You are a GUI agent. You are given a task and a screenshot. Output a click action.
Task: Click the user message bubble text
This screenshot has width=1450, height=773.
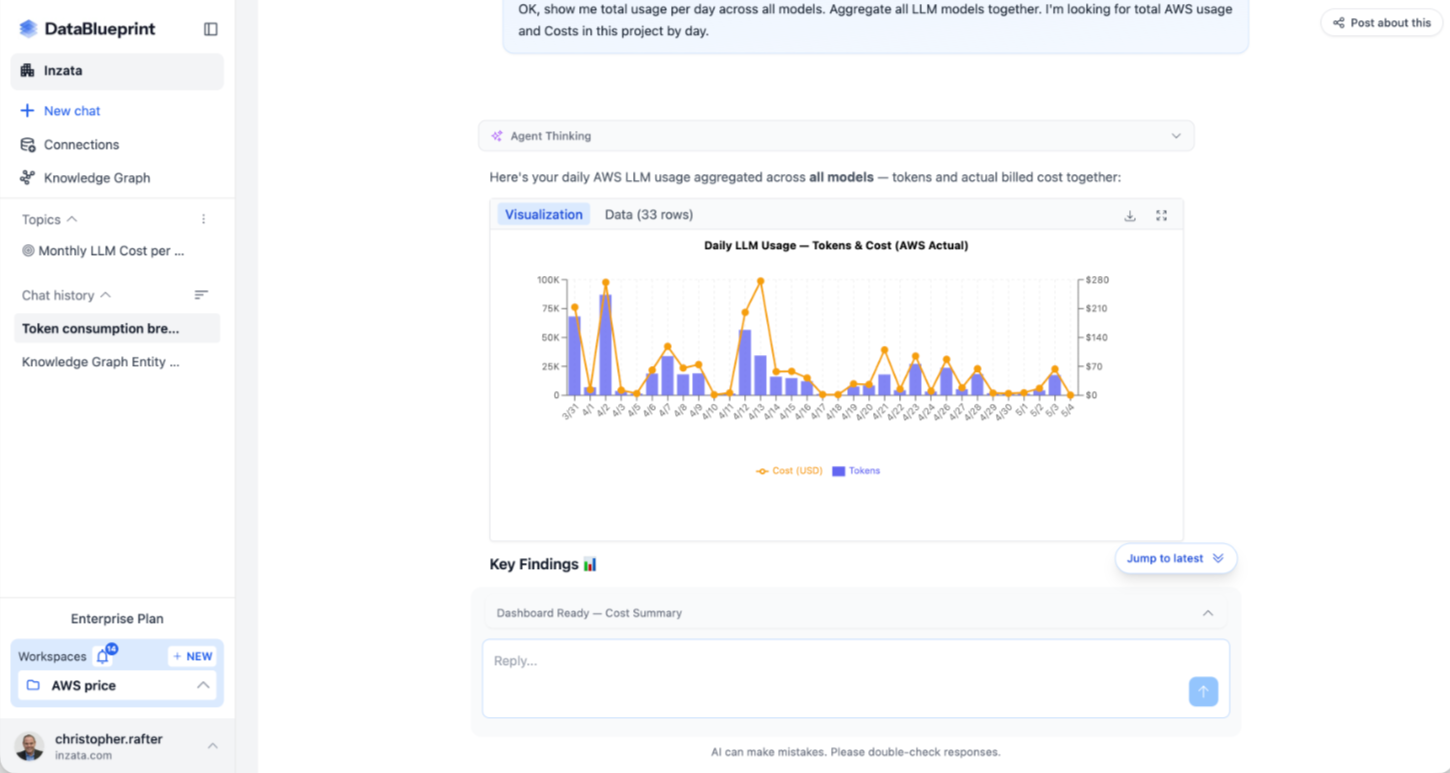(x=875, y=20)
